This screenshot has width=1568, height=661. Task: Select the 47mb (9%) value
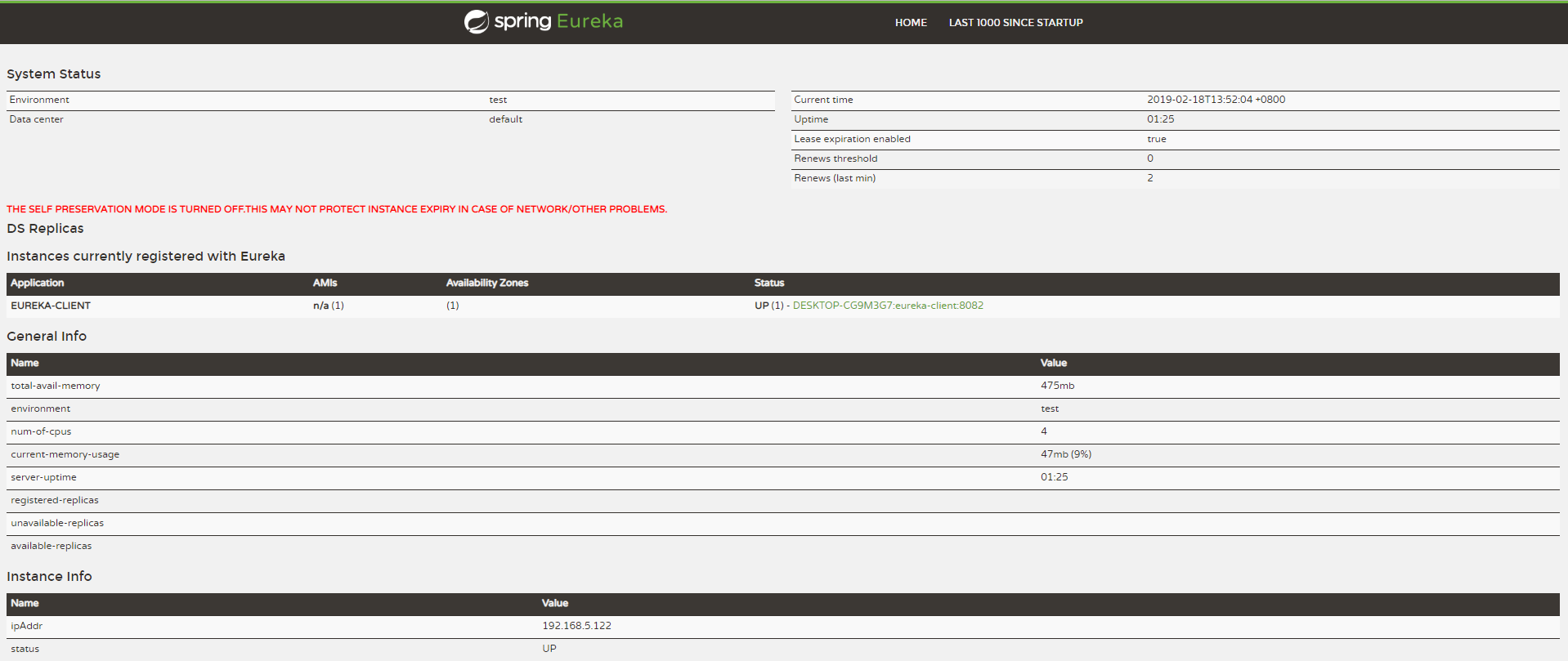click(1066, 454)
